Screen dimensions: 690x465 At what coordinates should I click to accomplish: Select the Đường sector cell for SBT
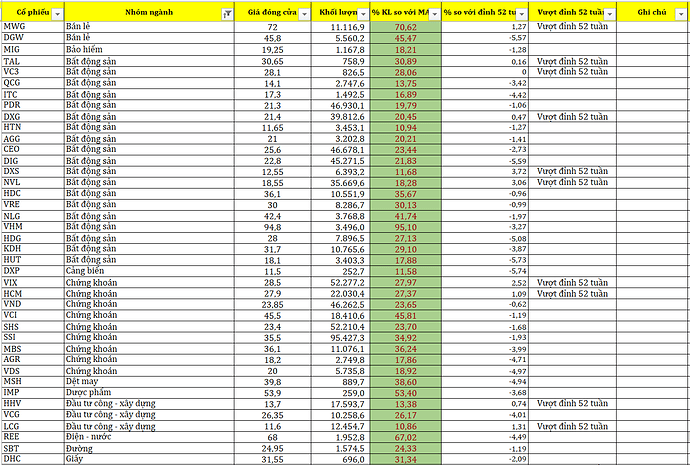point(149,448)
